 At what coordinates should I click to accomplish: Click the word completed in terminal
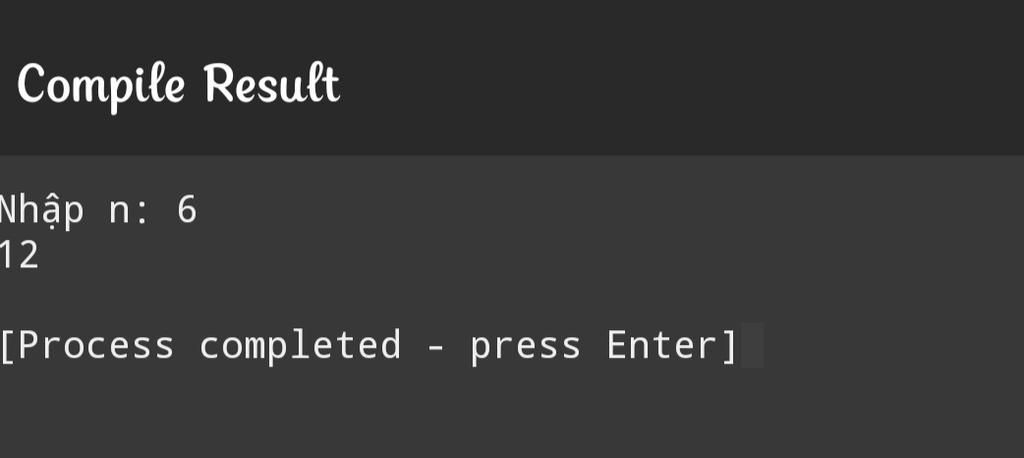[300, 346]
